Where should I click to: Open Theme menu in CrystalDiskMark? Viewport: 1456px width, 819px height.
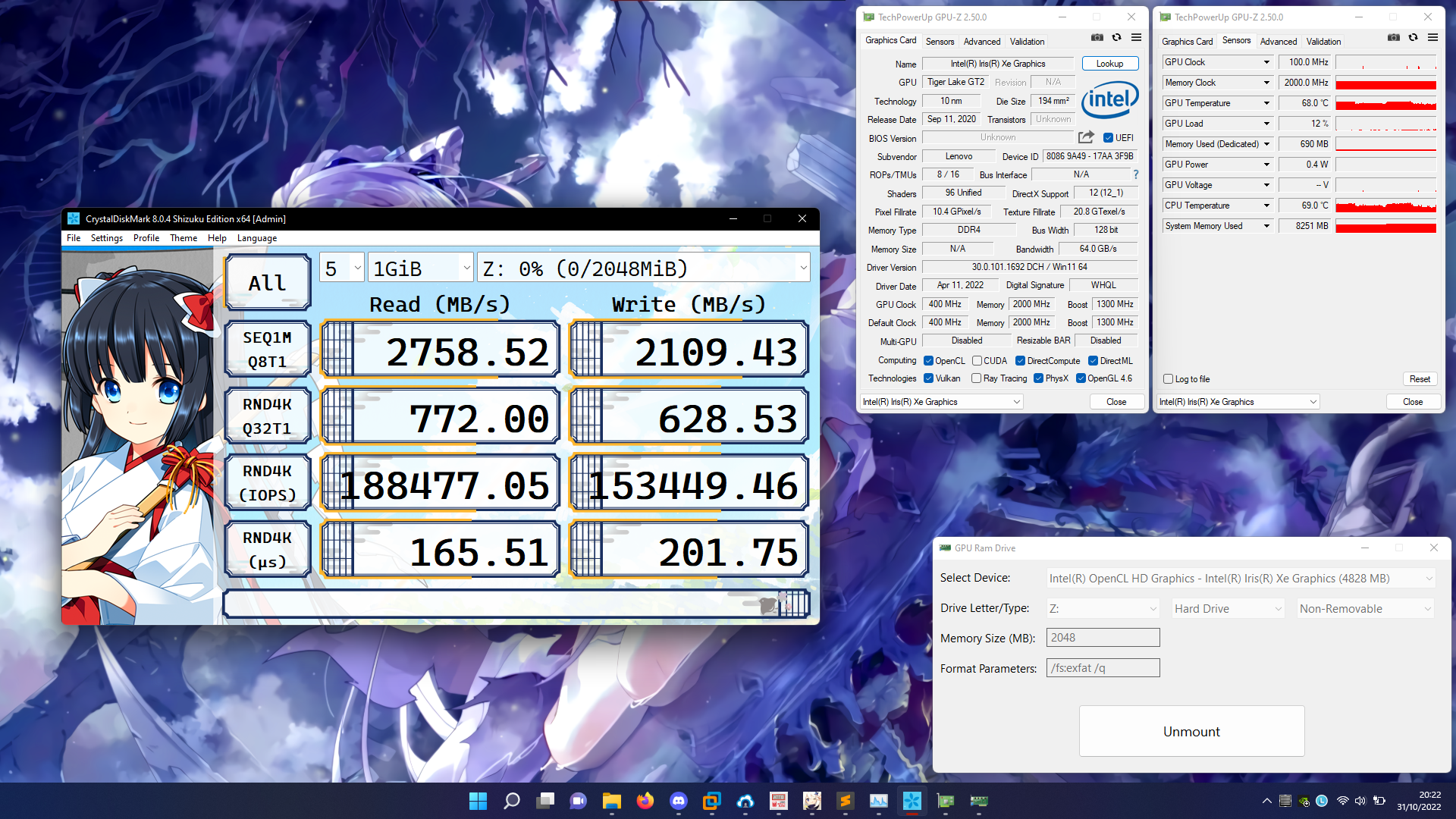click(184, 238)
